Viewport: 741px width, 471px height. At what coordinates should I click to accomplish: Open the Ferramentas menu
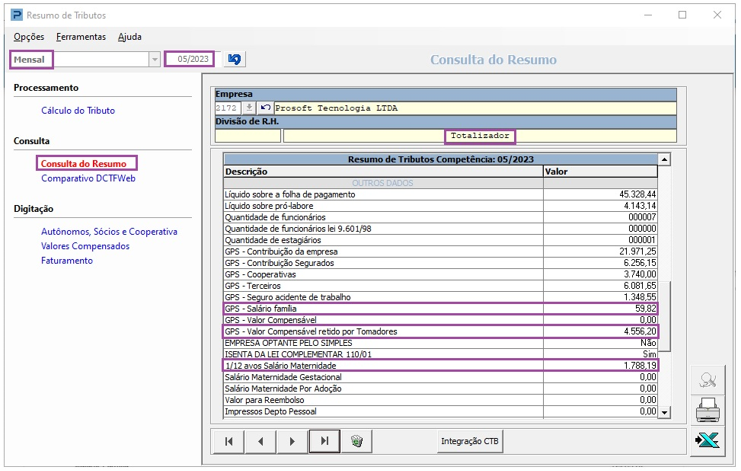pos(81,37)
